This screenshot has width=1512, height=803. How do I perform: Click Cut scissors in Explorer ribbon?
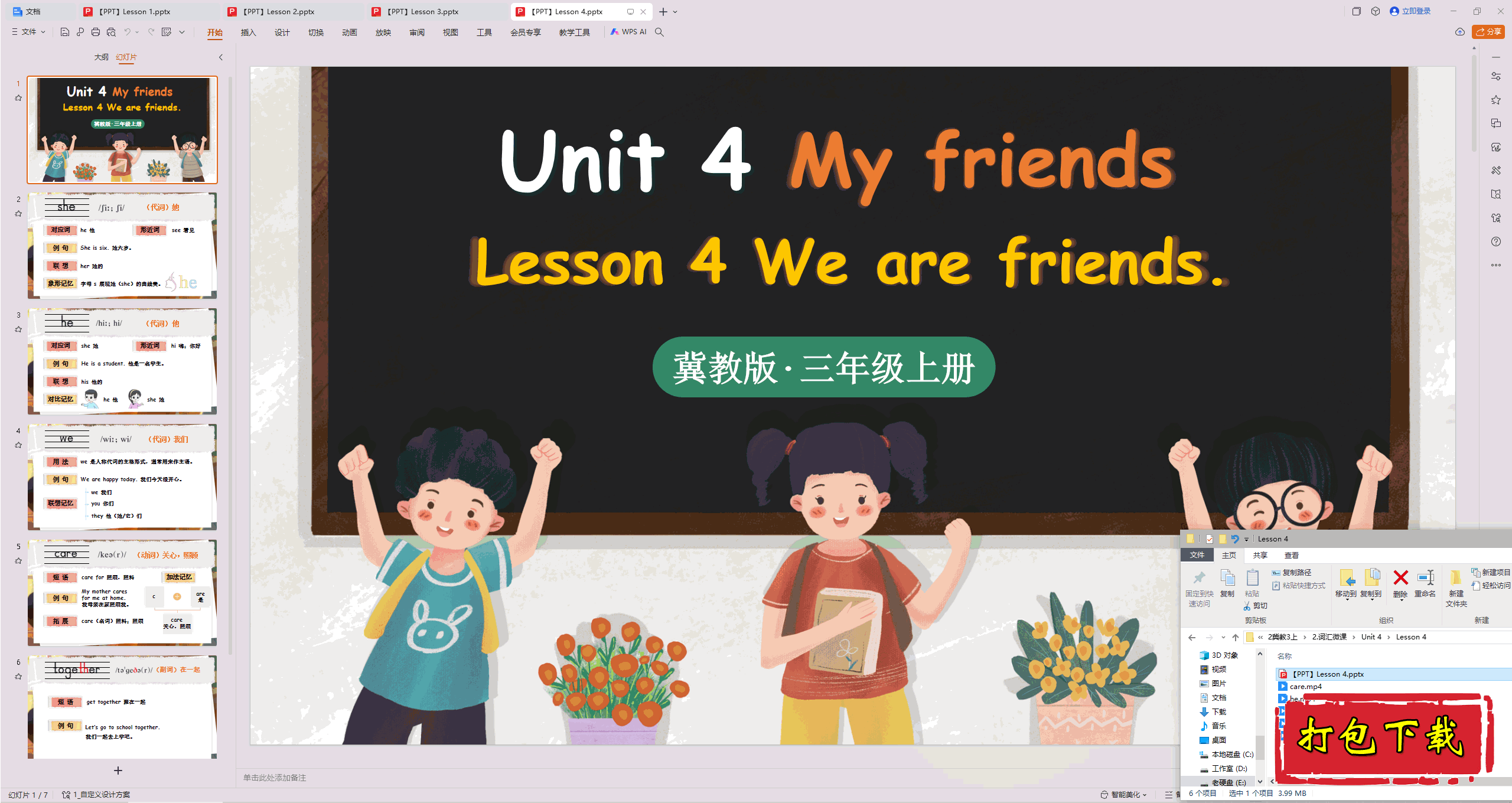coord(1255,606)
